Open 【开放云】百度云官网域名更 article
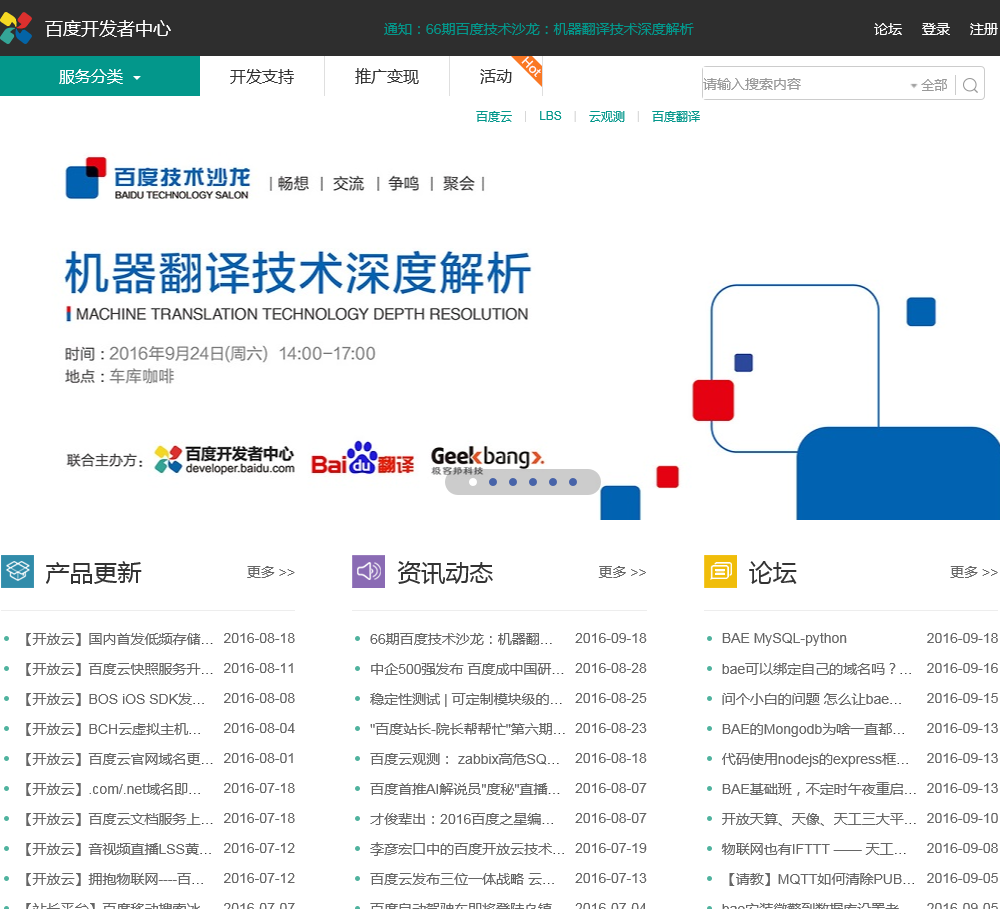Screen dimensions: 1000x909 click(x=117, y=758)
